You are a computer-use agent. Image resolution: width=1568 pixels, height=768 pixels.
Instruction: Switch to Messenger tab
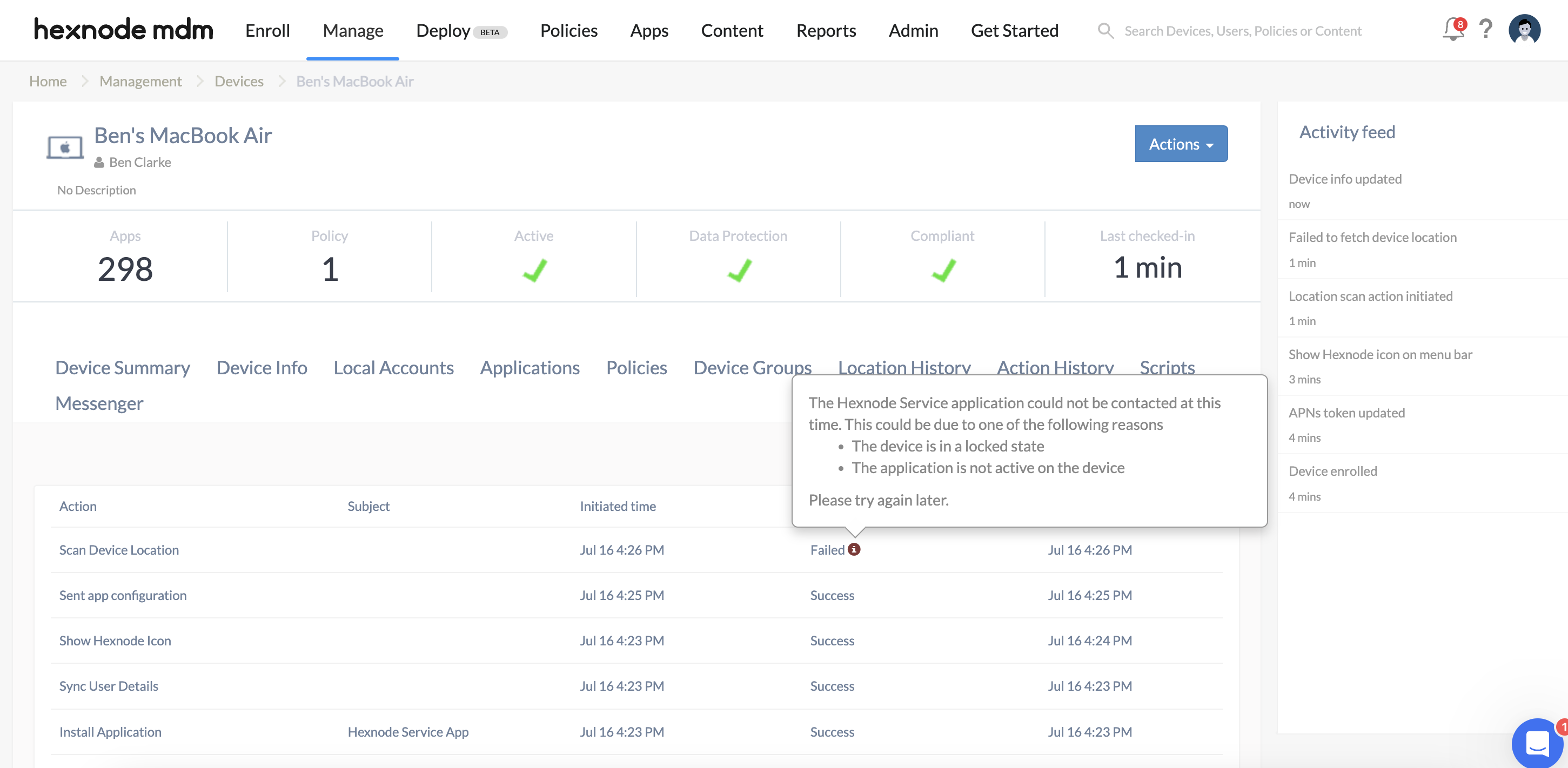click(x=99, y=403)
